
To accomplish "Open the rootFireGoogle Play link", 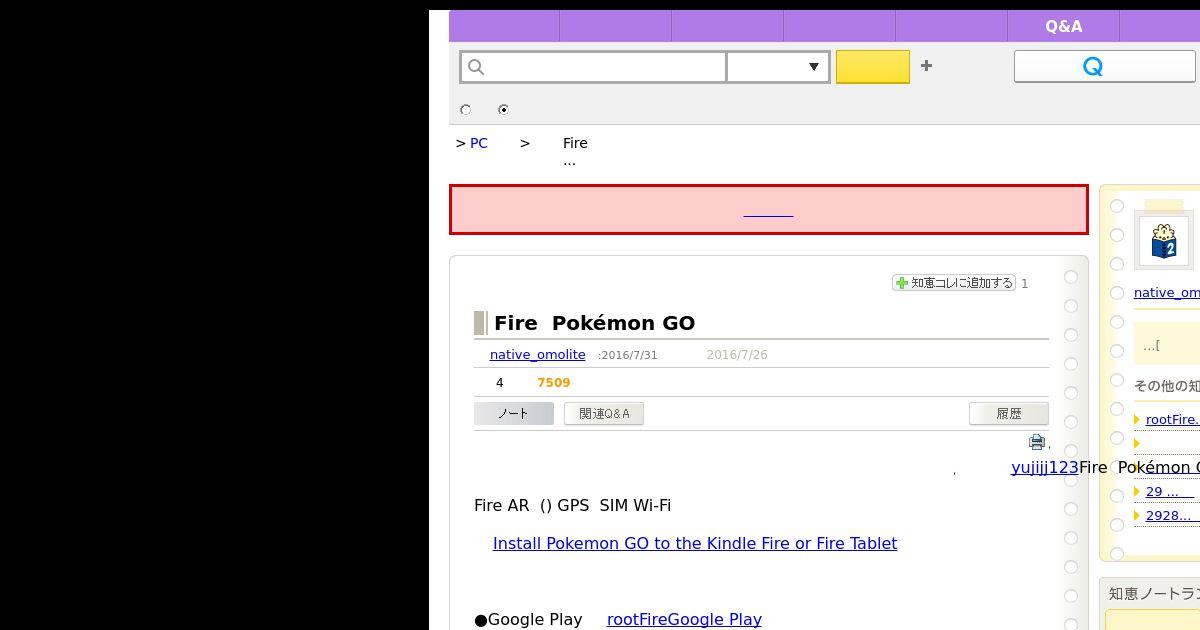I will 684,619.
